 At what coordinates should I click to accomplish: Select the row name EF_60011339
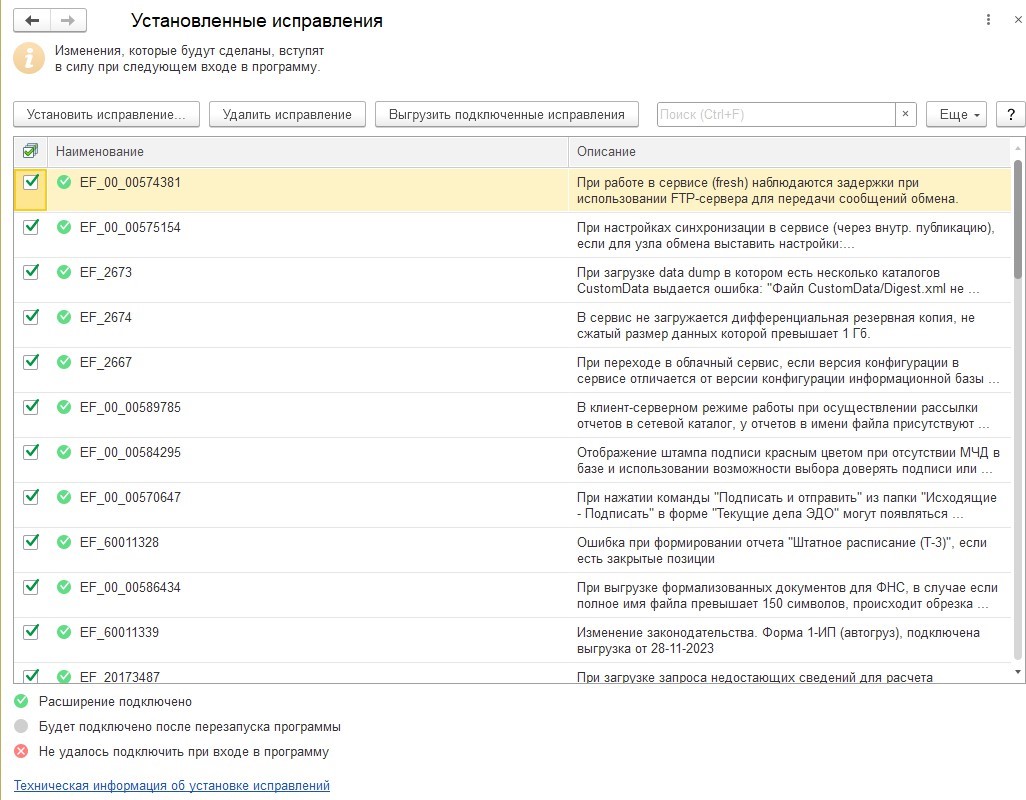click(x=119, y=633)
